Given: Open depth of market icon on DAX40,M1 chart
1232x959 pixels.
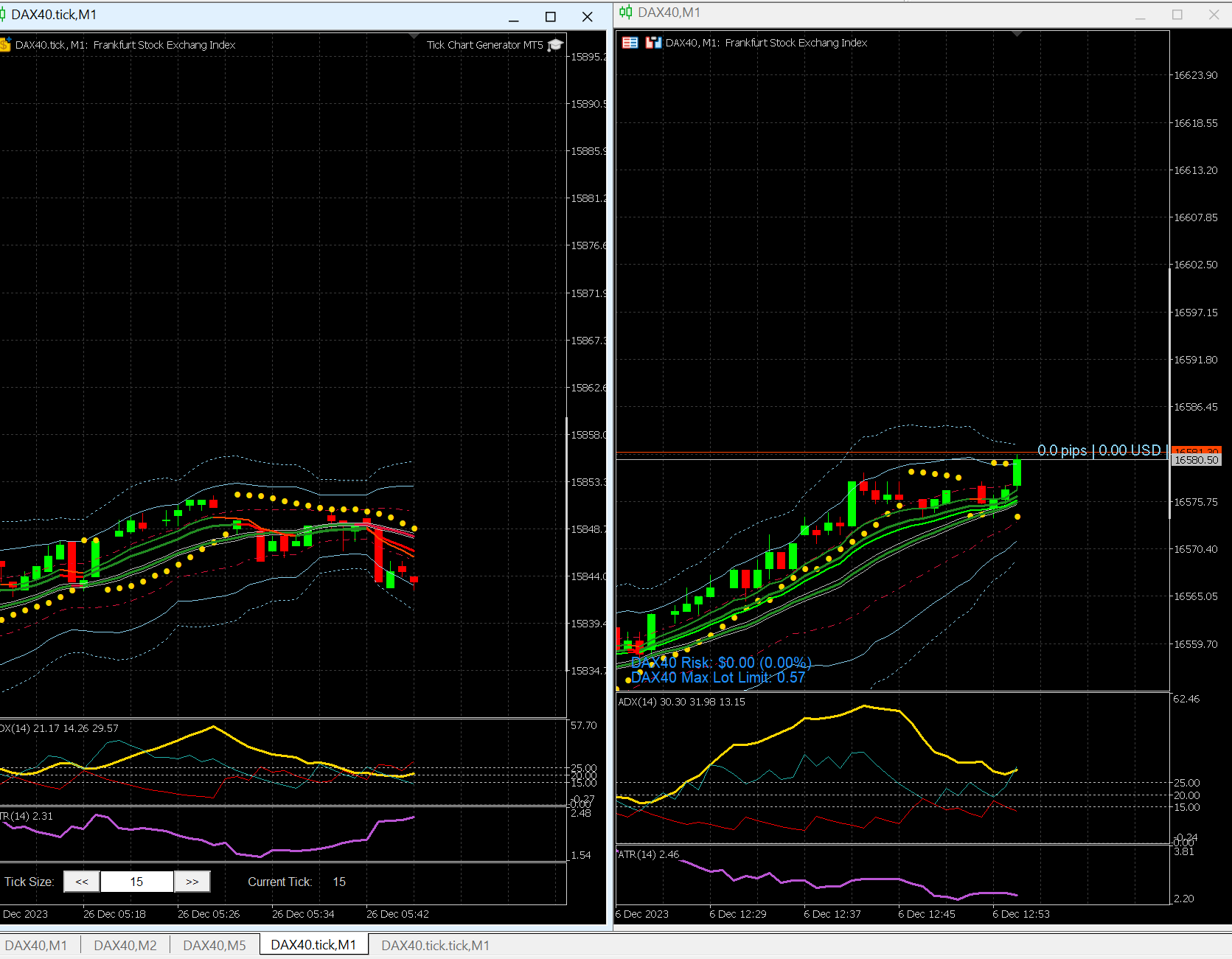Looking at the screenshot, I should click(x=653, y=43).
